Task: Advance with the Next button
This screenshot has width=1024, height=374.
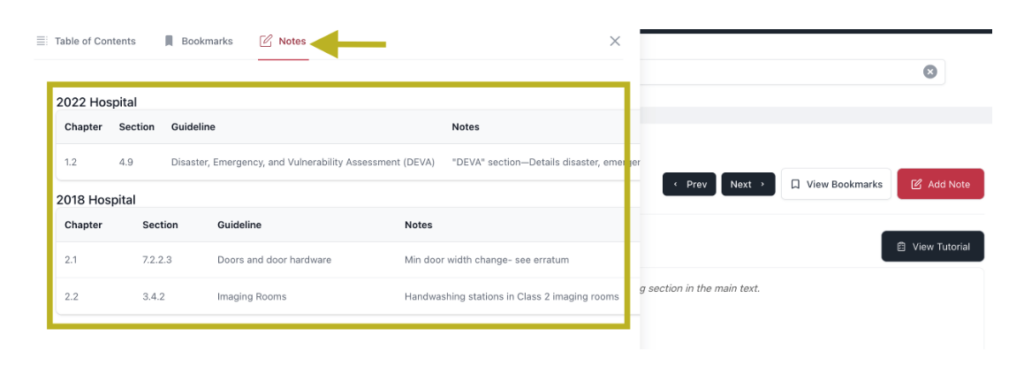Action: point(748,184)
